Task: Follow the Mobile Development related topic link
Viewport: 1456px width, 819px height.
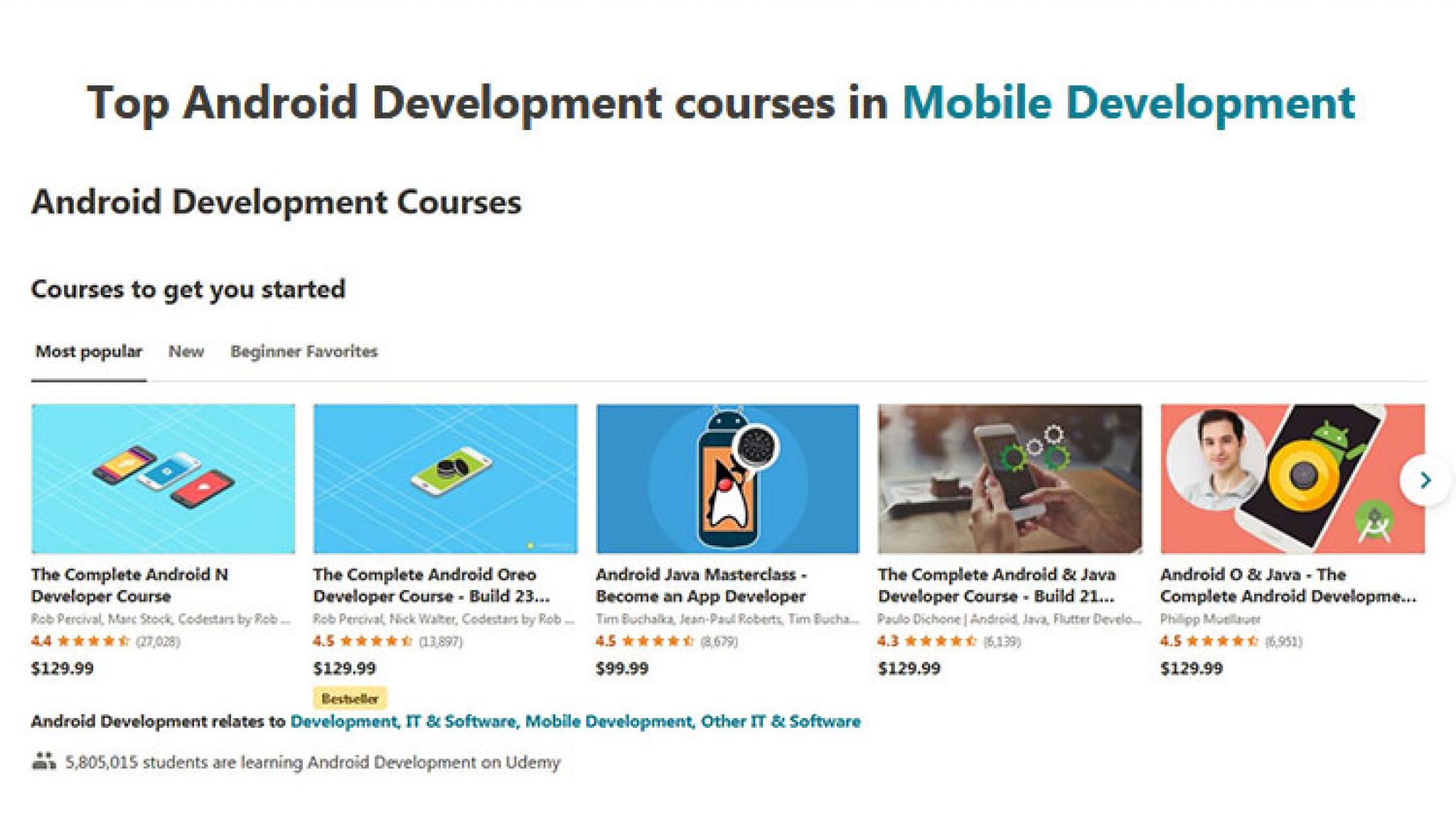Action: tap(608, 722)
